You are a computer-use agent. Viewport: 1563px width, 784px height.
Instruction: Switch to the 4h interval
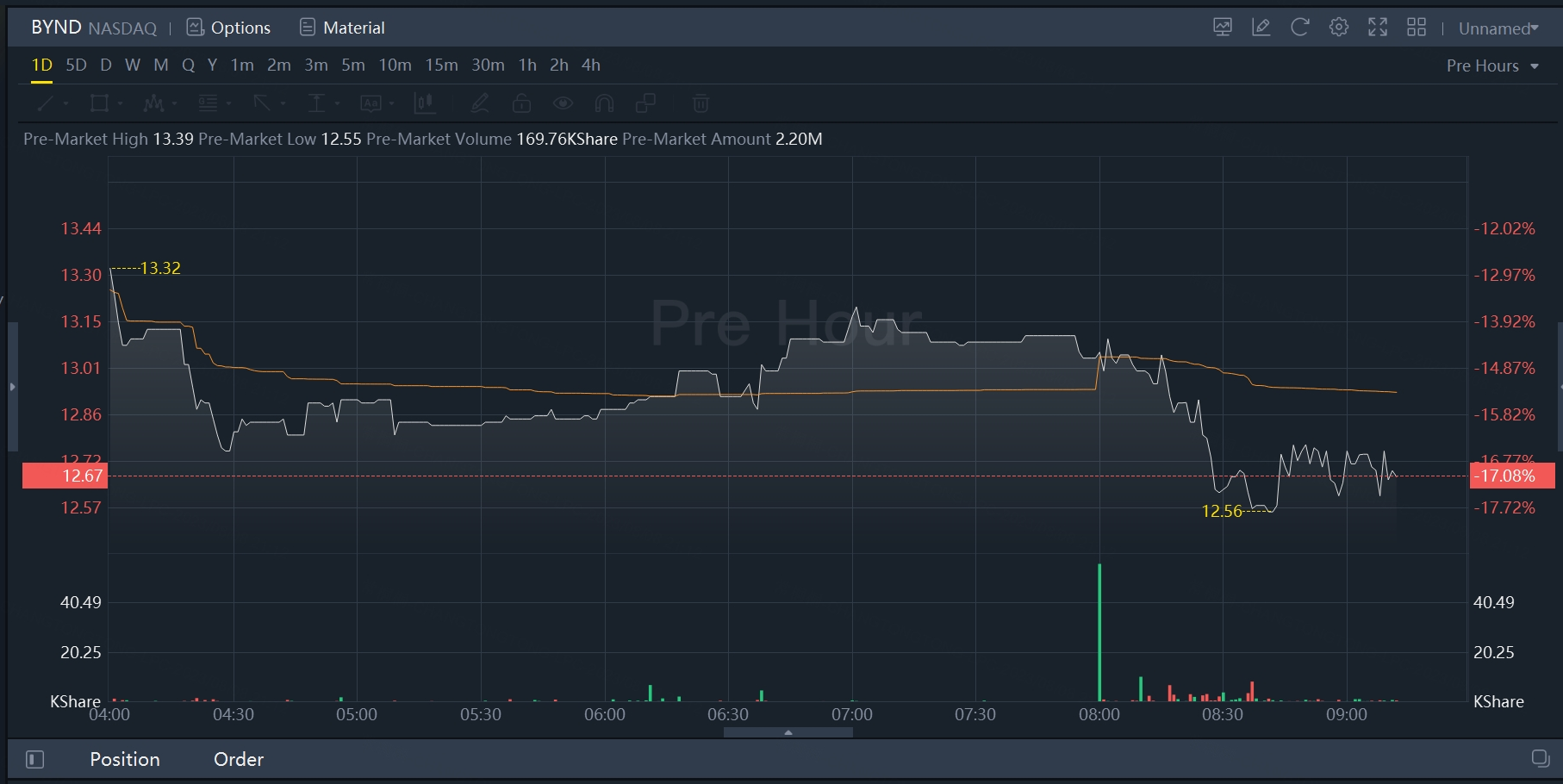point(591,65)
